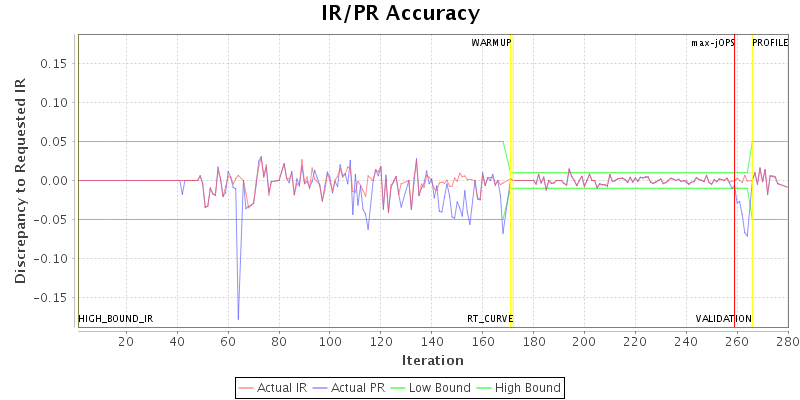Click the deepest blue spike near iteration 64
Image resolution: width=800 pixels, height=400 pixels.
click(238, 317)
